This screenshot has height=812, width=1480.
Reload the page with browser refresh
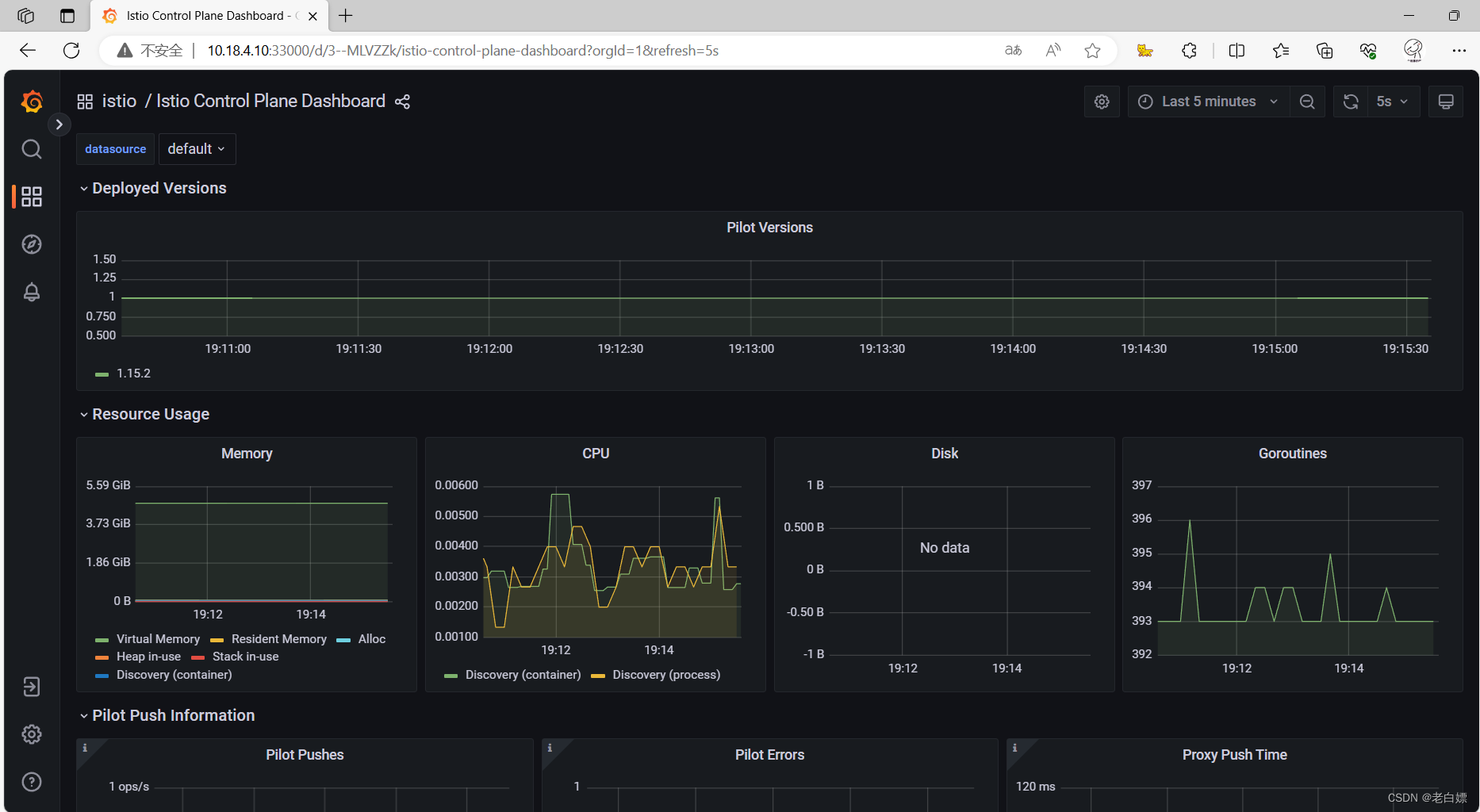pos(71,51)
